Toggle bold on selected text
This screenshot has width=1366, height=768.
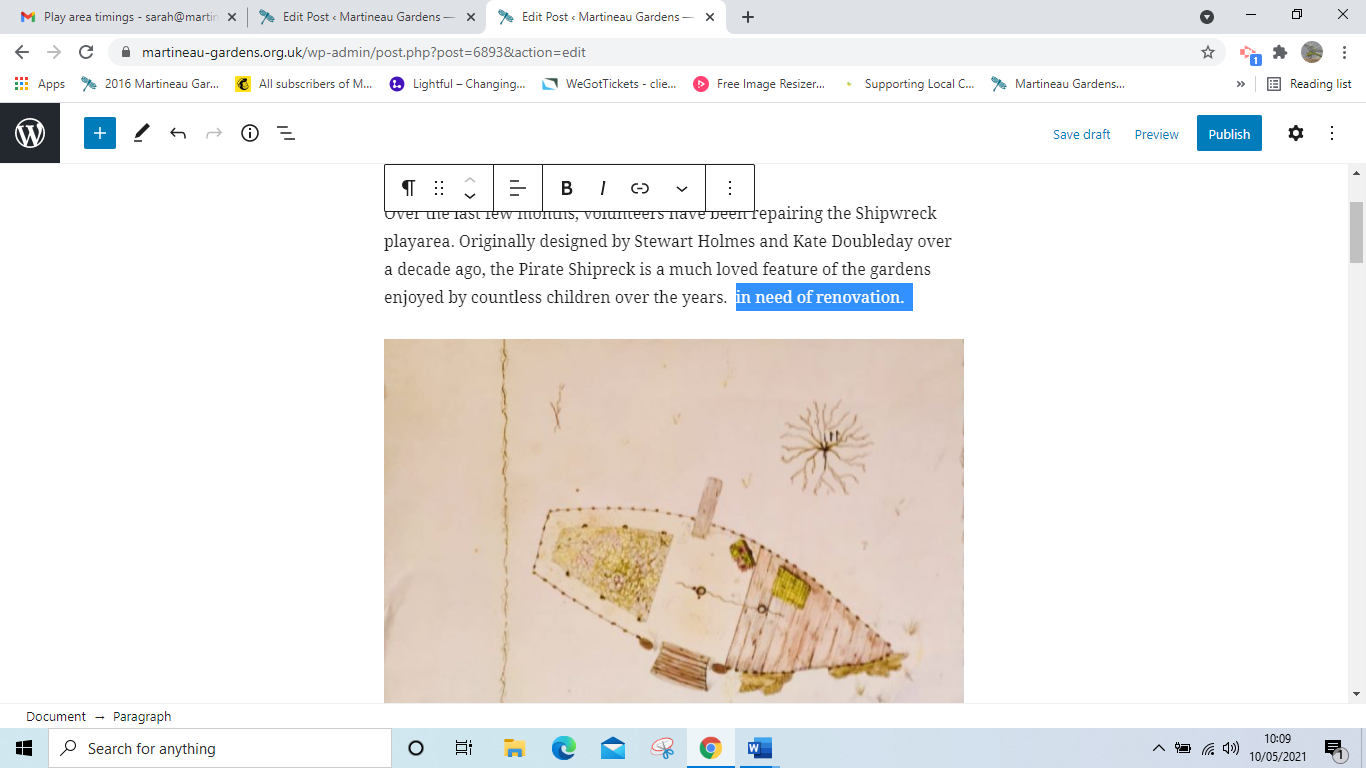(566, 188)
